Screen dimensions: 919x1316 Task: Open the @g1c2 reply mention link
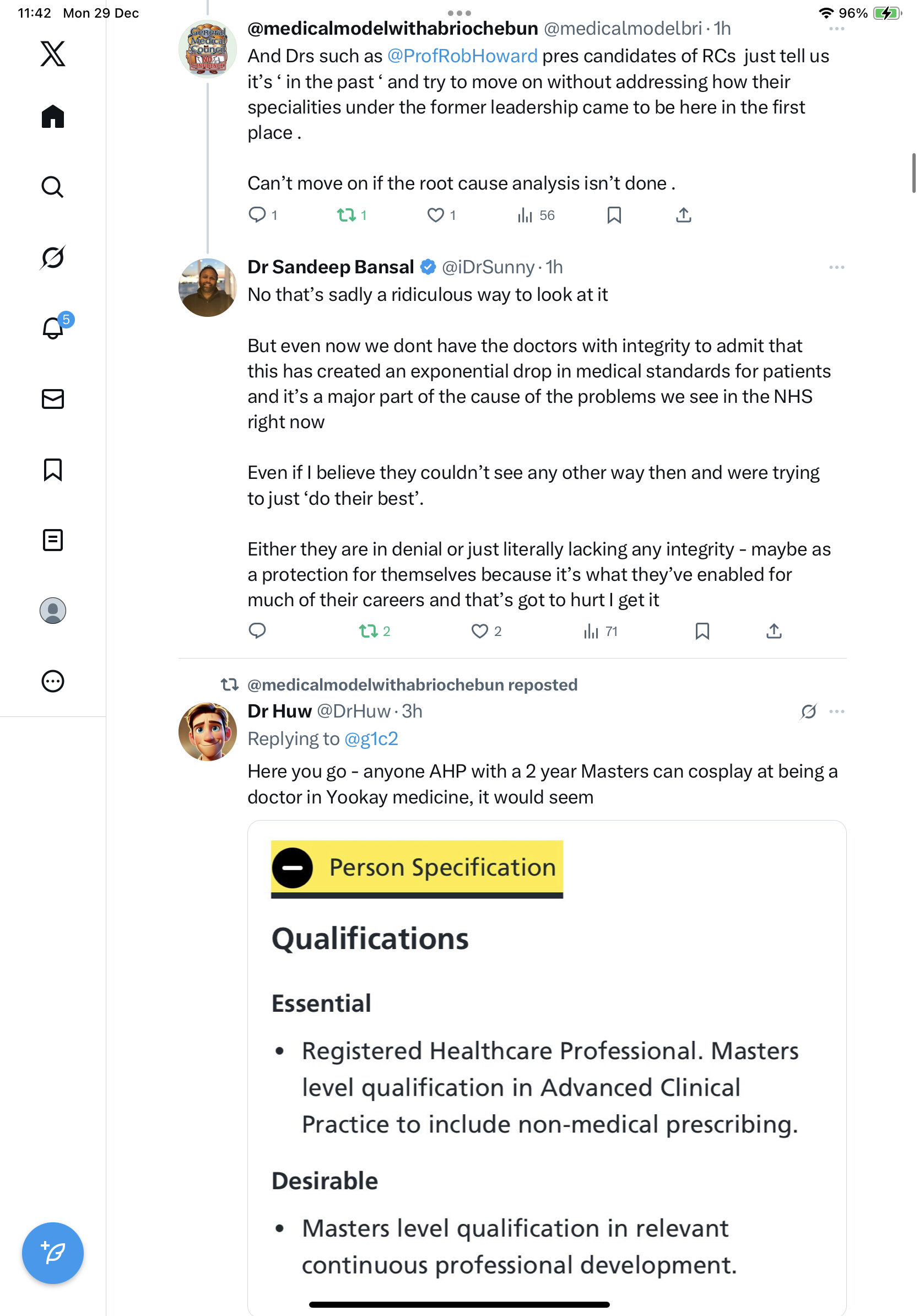click(371, 739)
